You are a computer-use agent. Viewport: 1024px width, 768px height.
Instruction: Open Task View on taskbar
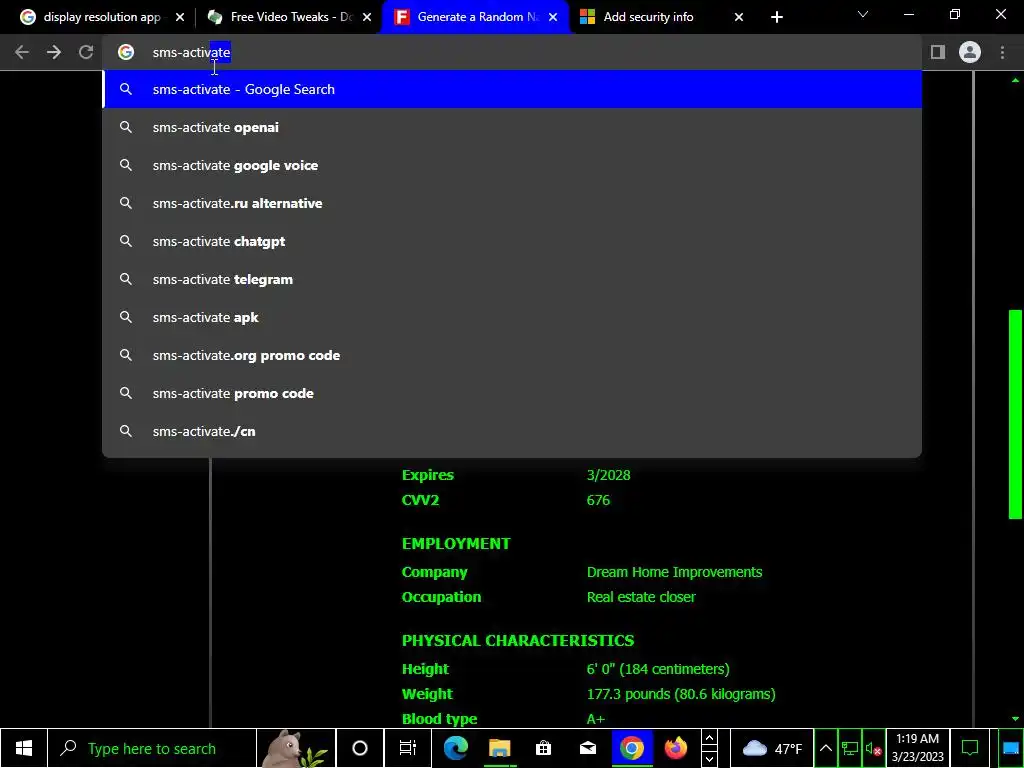click(x=408, y=748)
